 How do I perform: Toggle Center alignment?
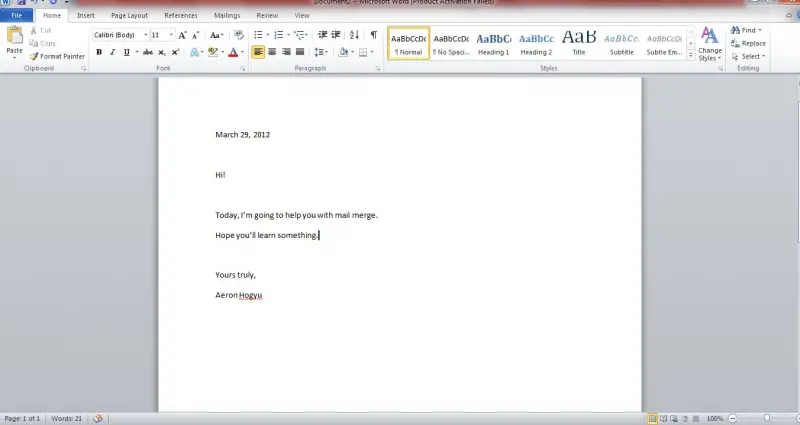tap(272, 52)
